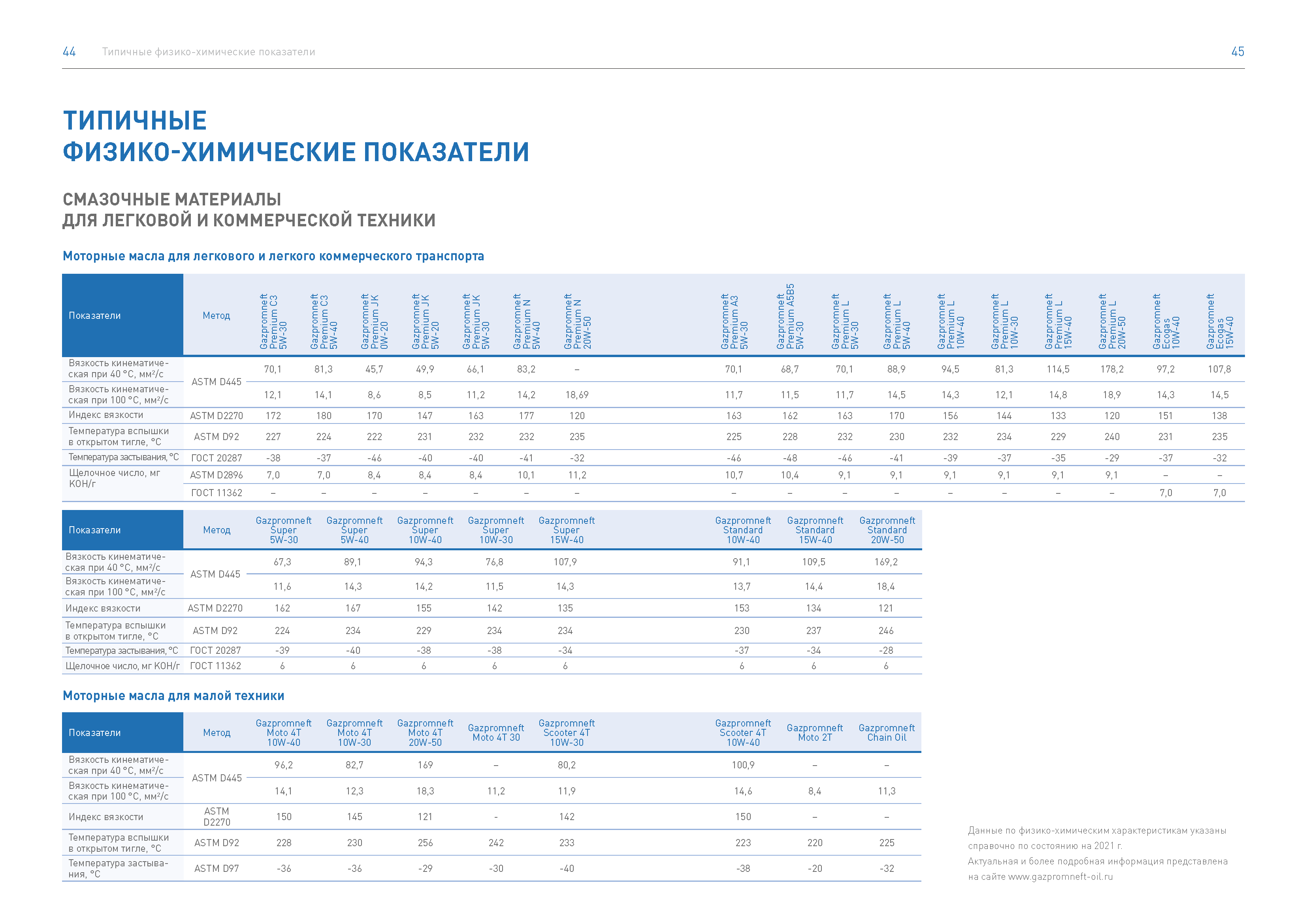Click the viscosity value 88,9
1307x924 pixels.
[896, 369]
